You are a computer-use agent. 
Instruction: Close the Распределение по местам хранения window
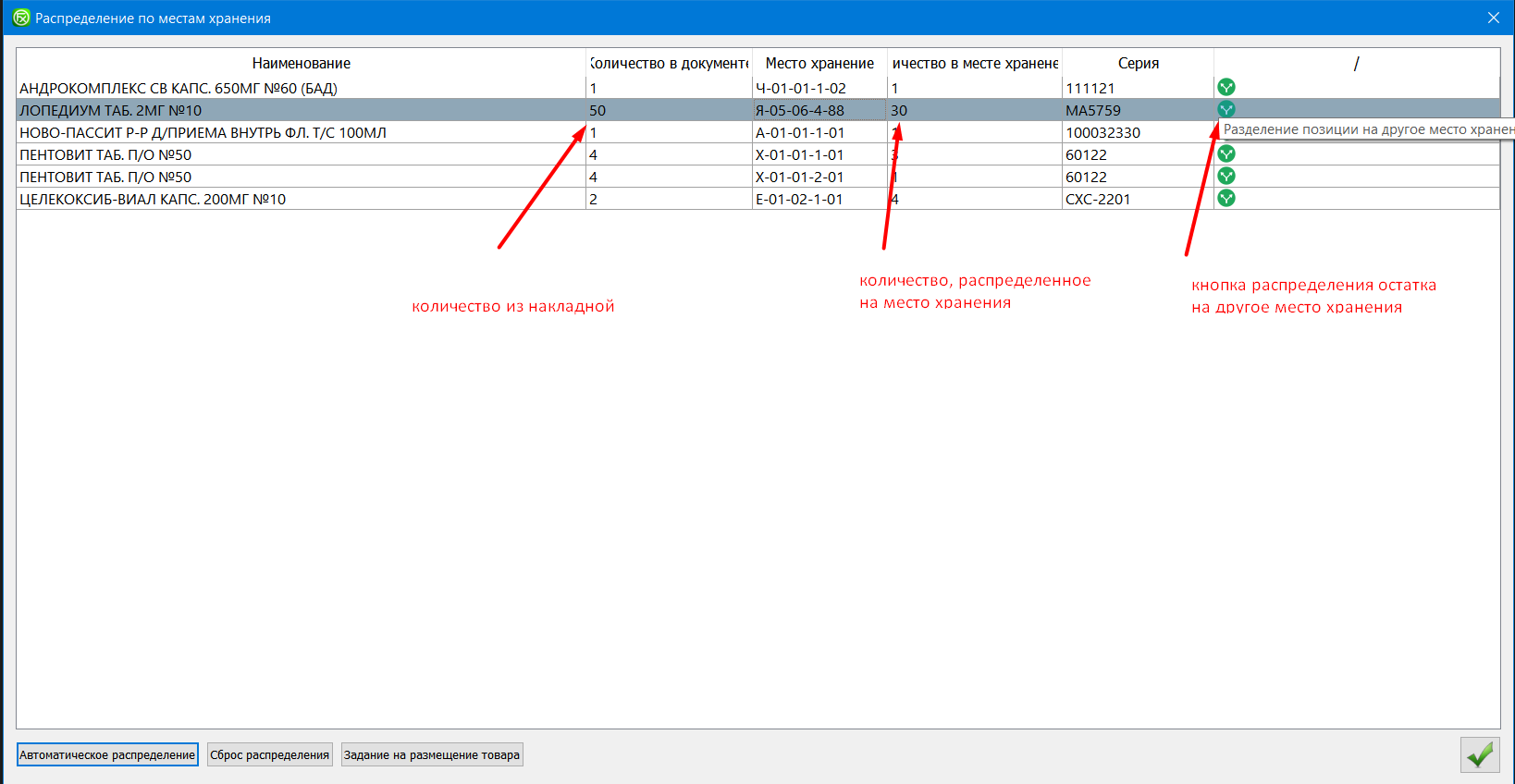pyautogui.click(x=1493, y=18)
